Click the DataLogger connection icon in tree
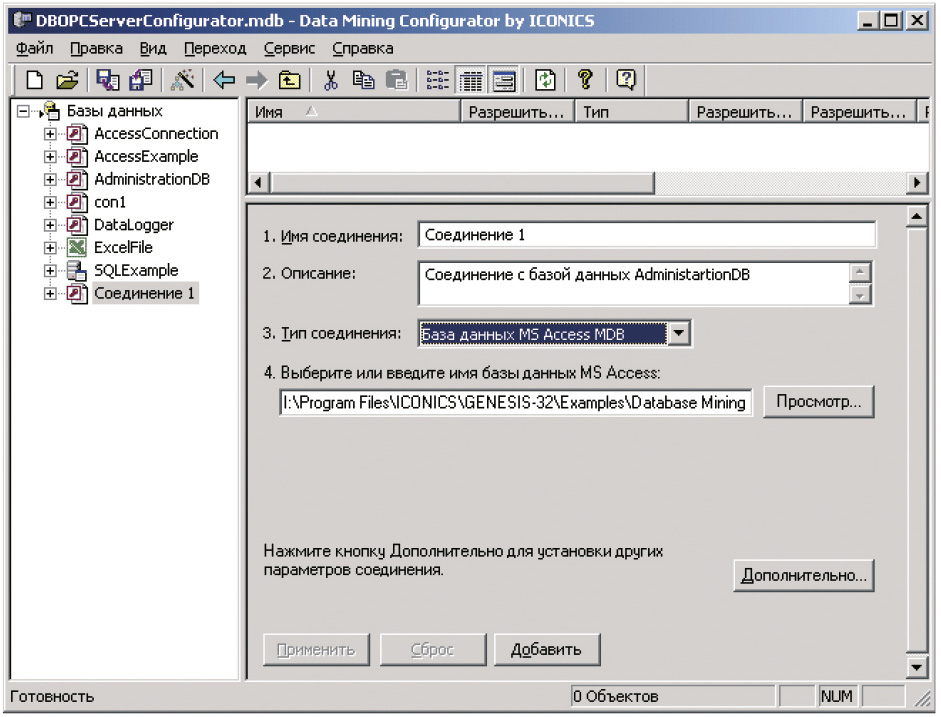This screenshot has width=941, height=717. (x=77, y=225)
